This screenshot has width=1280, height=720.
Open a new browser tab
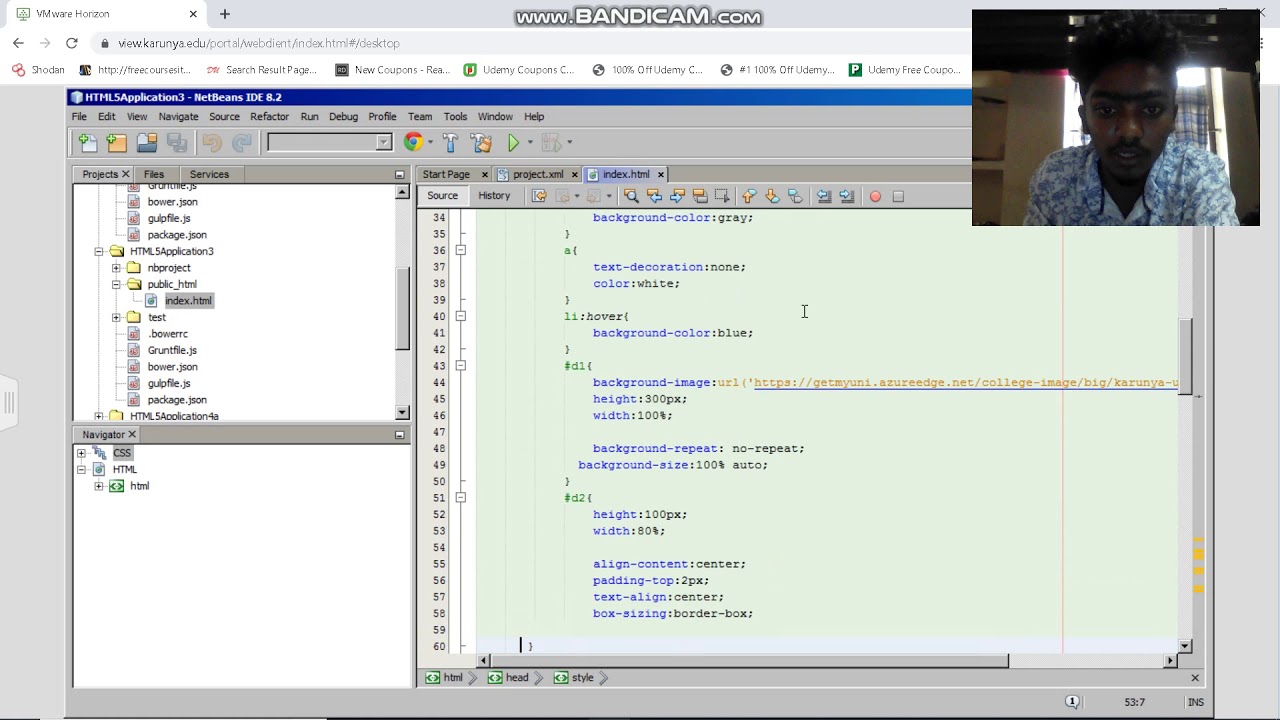click(x=225, y=14)
